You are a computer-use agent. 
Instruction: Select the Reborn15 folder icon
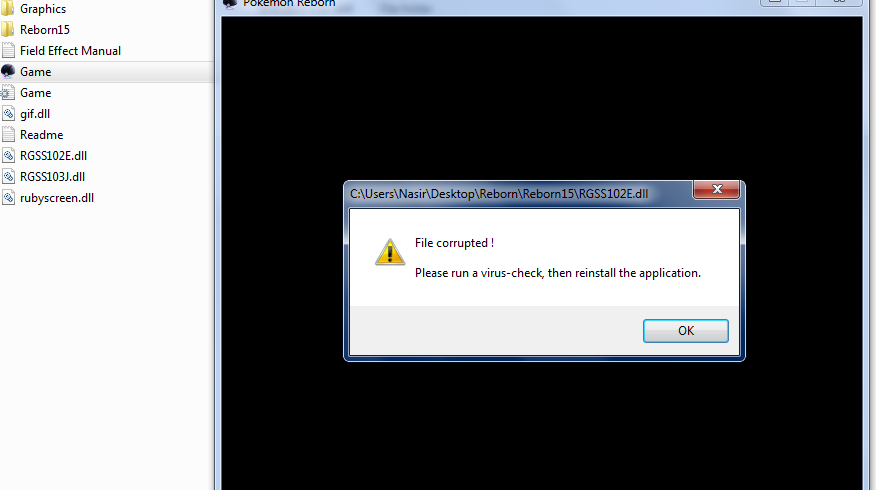[7, 30]
